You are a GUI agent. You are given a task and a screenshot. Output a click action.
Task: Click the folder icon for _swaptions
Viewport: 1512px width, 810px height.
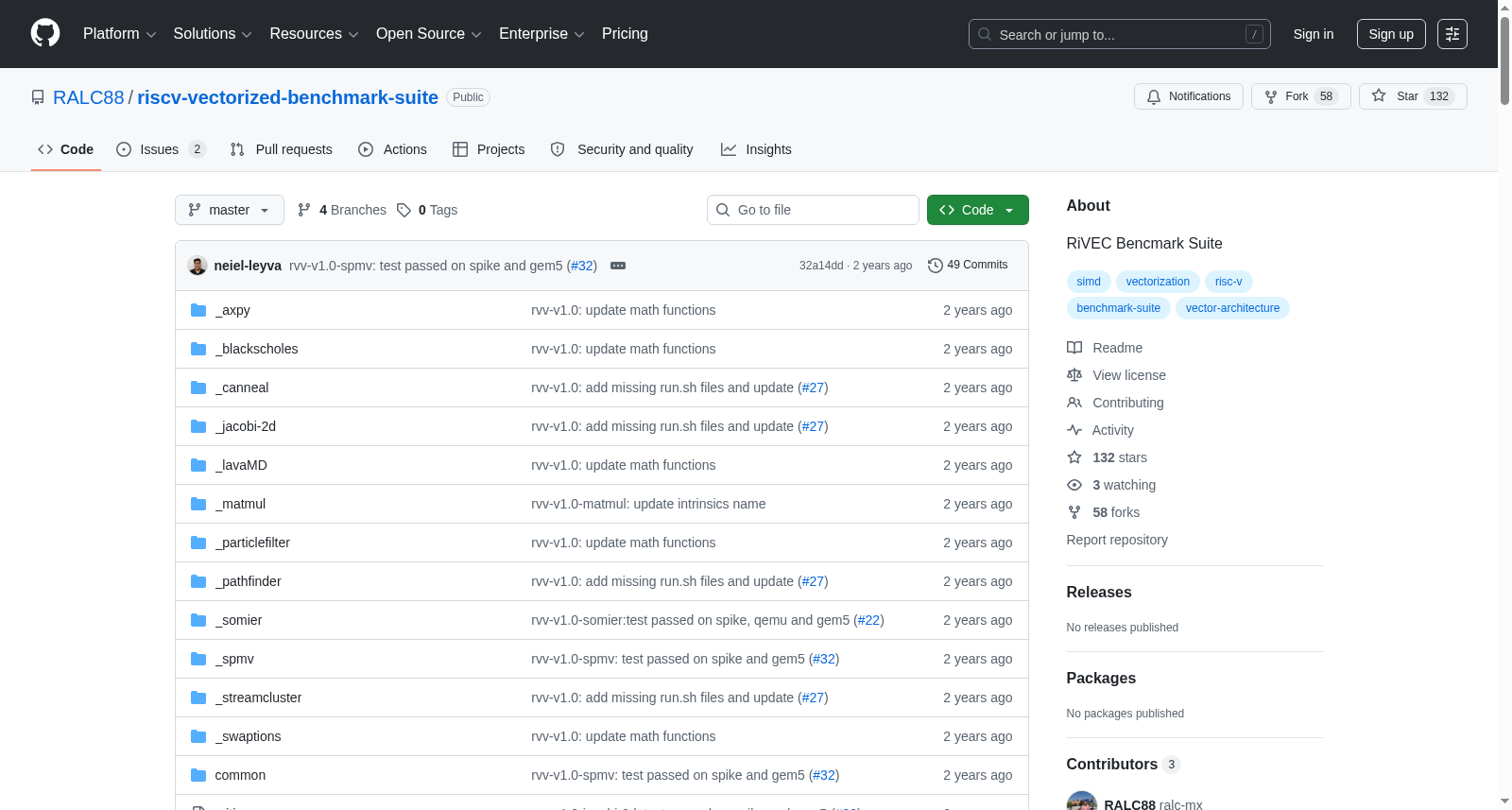pyautogui.click(x=198, y=736)
